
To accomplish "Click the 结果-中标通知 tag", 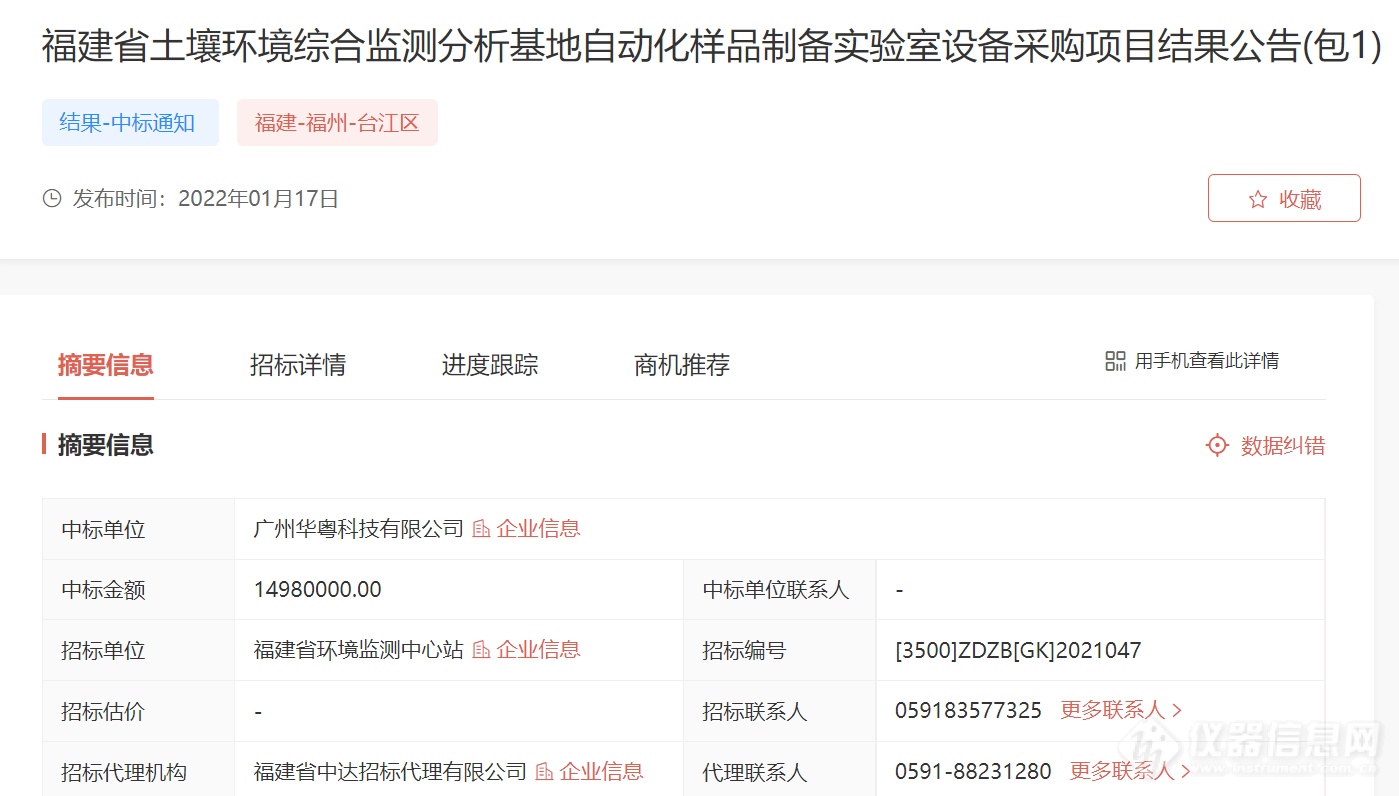I will tap(130, 123).
